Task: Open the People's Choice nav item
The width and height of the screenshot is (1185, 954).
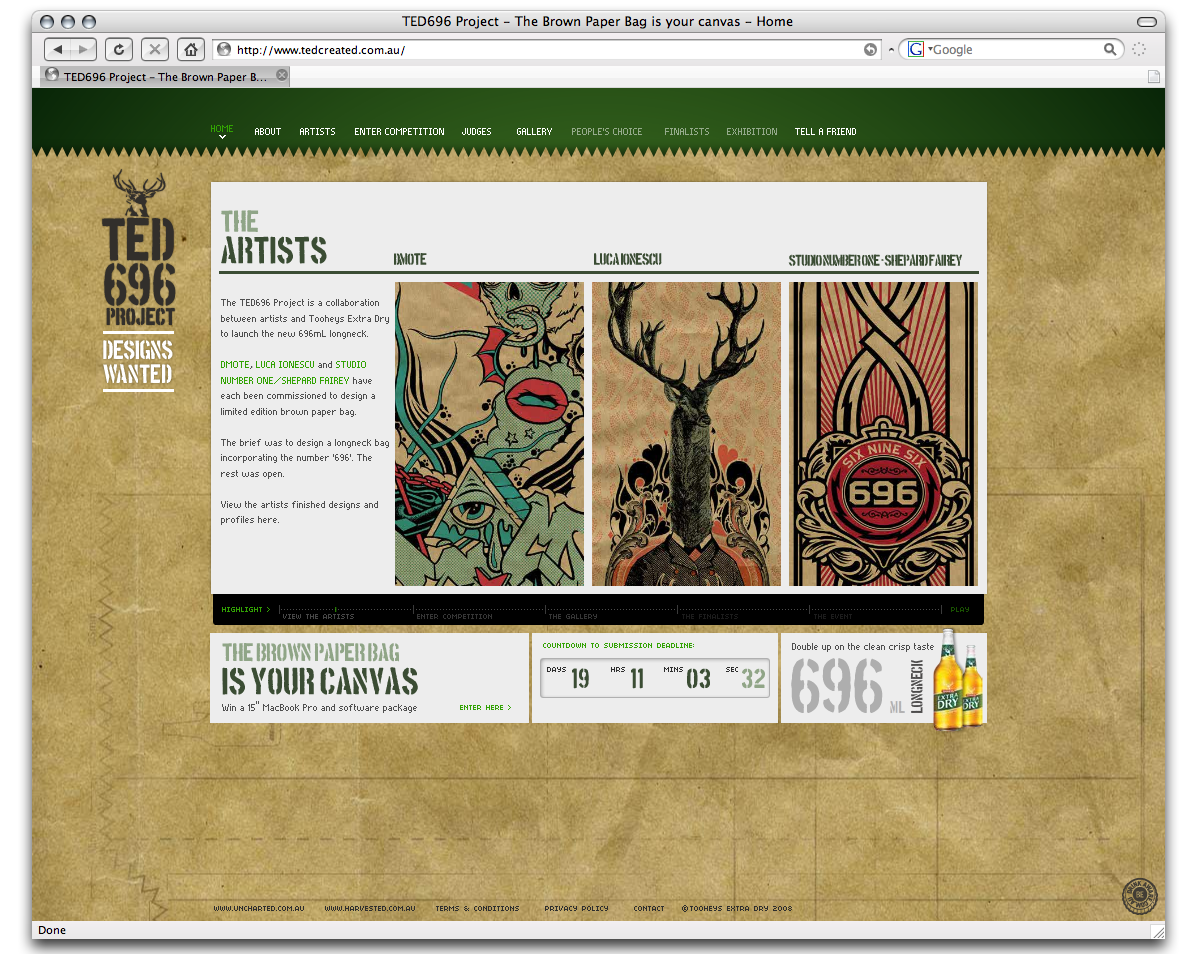Action: point(607,132)
